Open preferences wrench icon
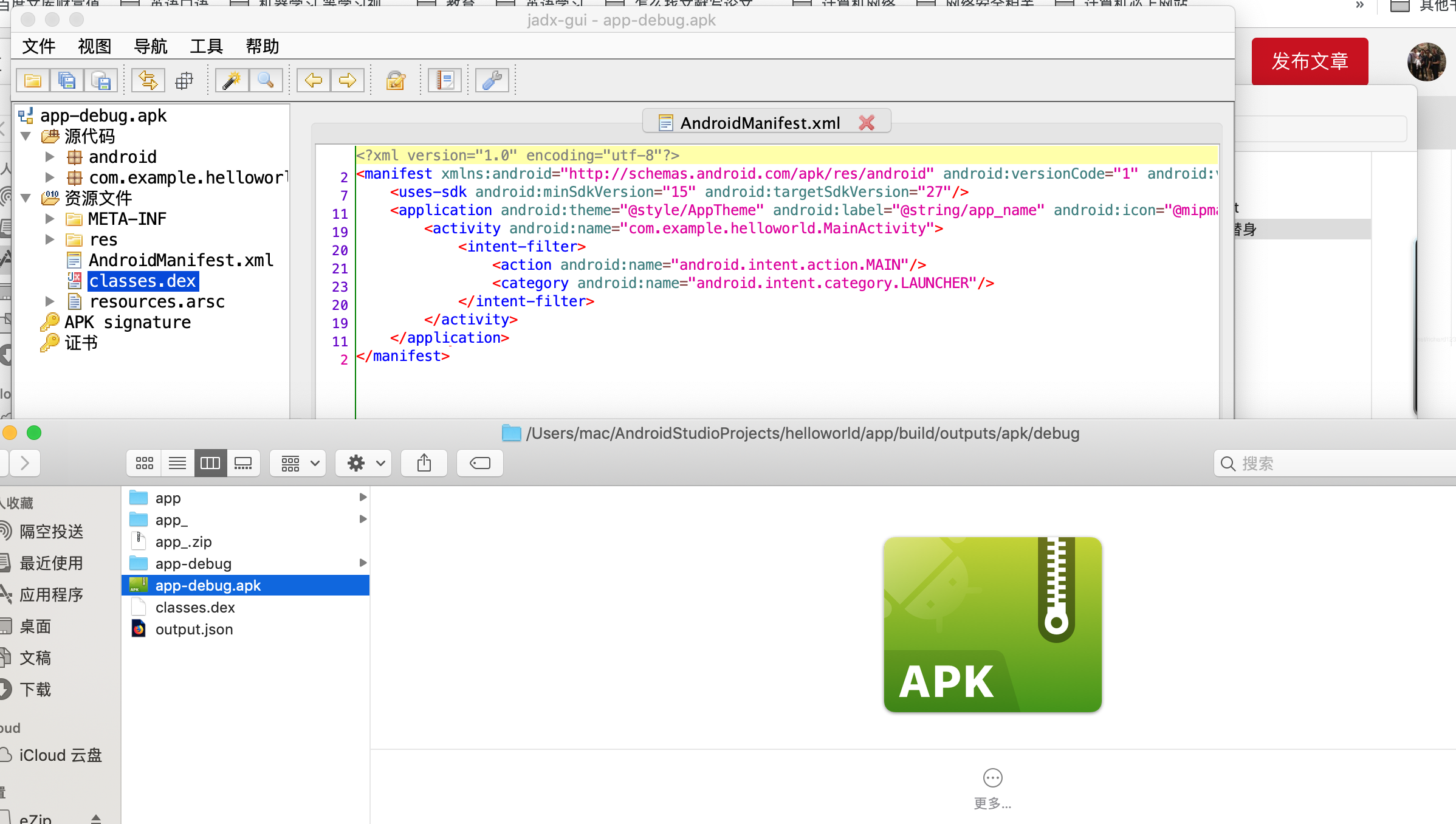1456x824 pixels. pyautogui.click(x=492, y=80)
